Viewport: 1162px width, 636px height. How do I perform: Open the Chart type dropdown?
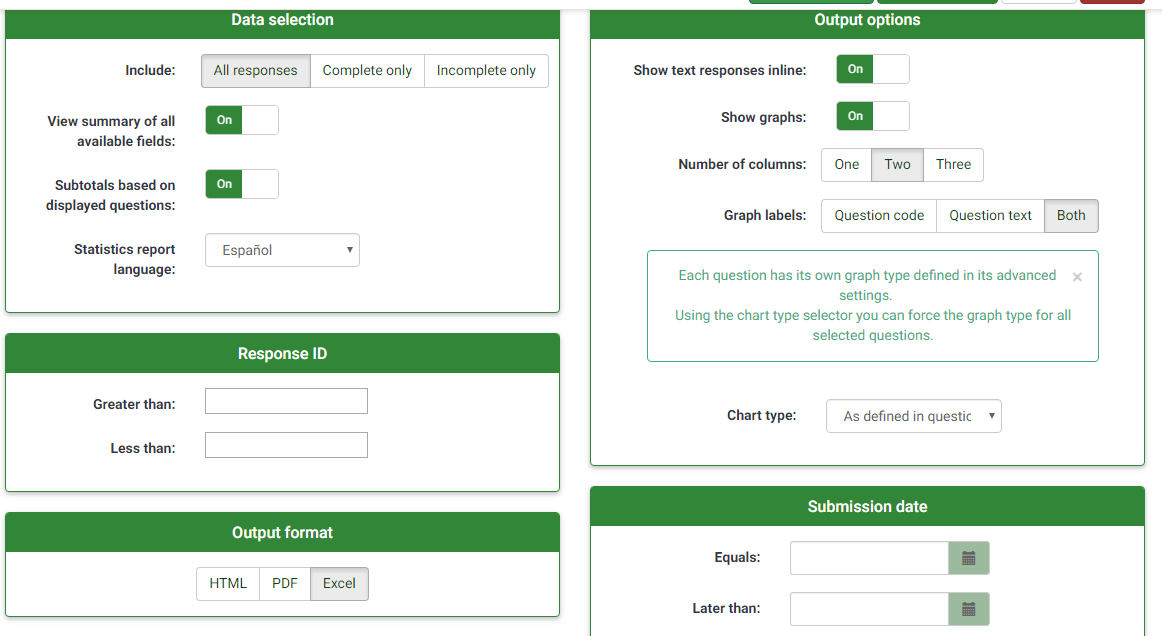pos(913,416)
